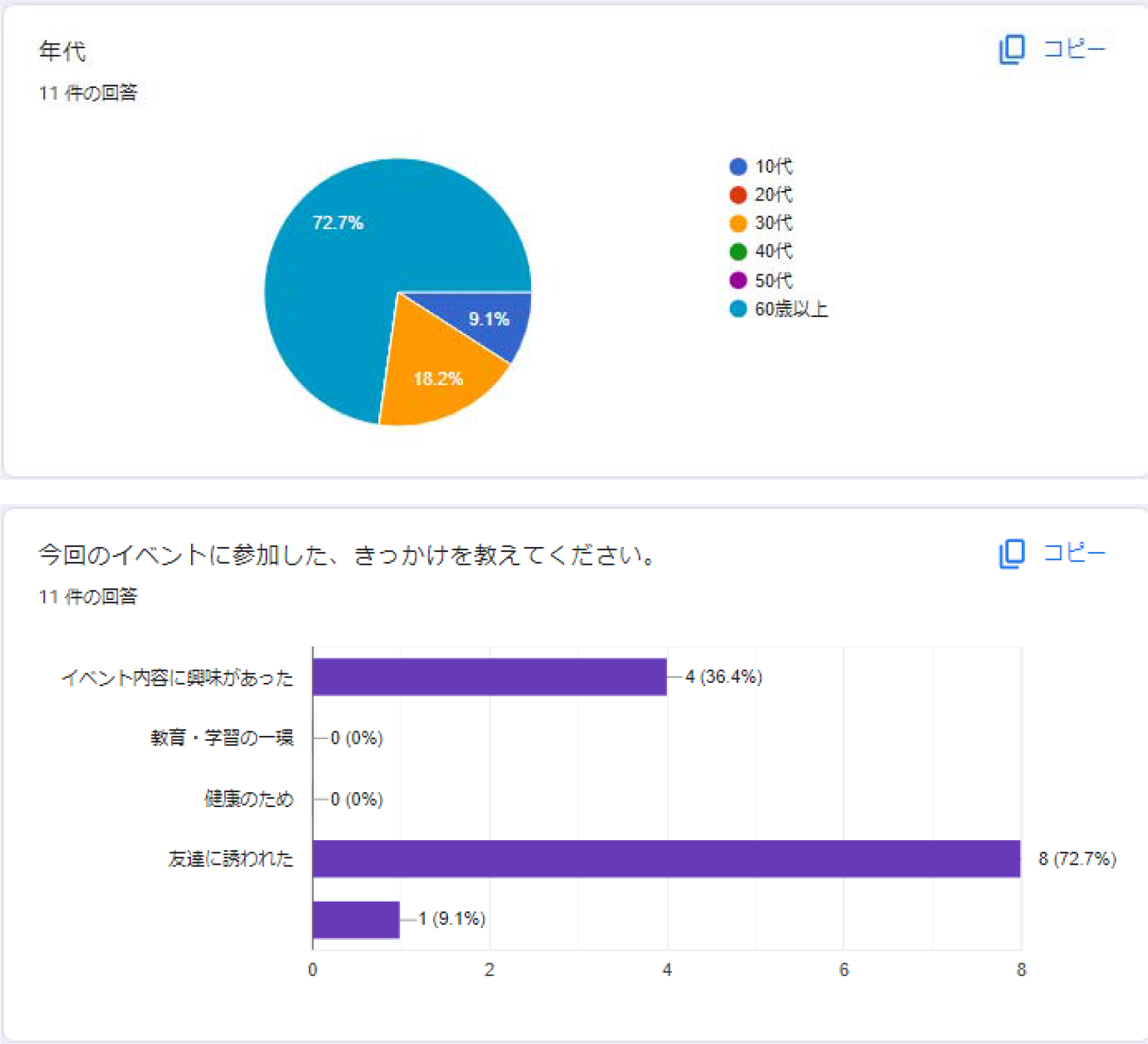Image resolution: width=1148 pixels, height=1044 pixels.
Task: Click the 健康のため axis label
Action: tap(249, 799)
